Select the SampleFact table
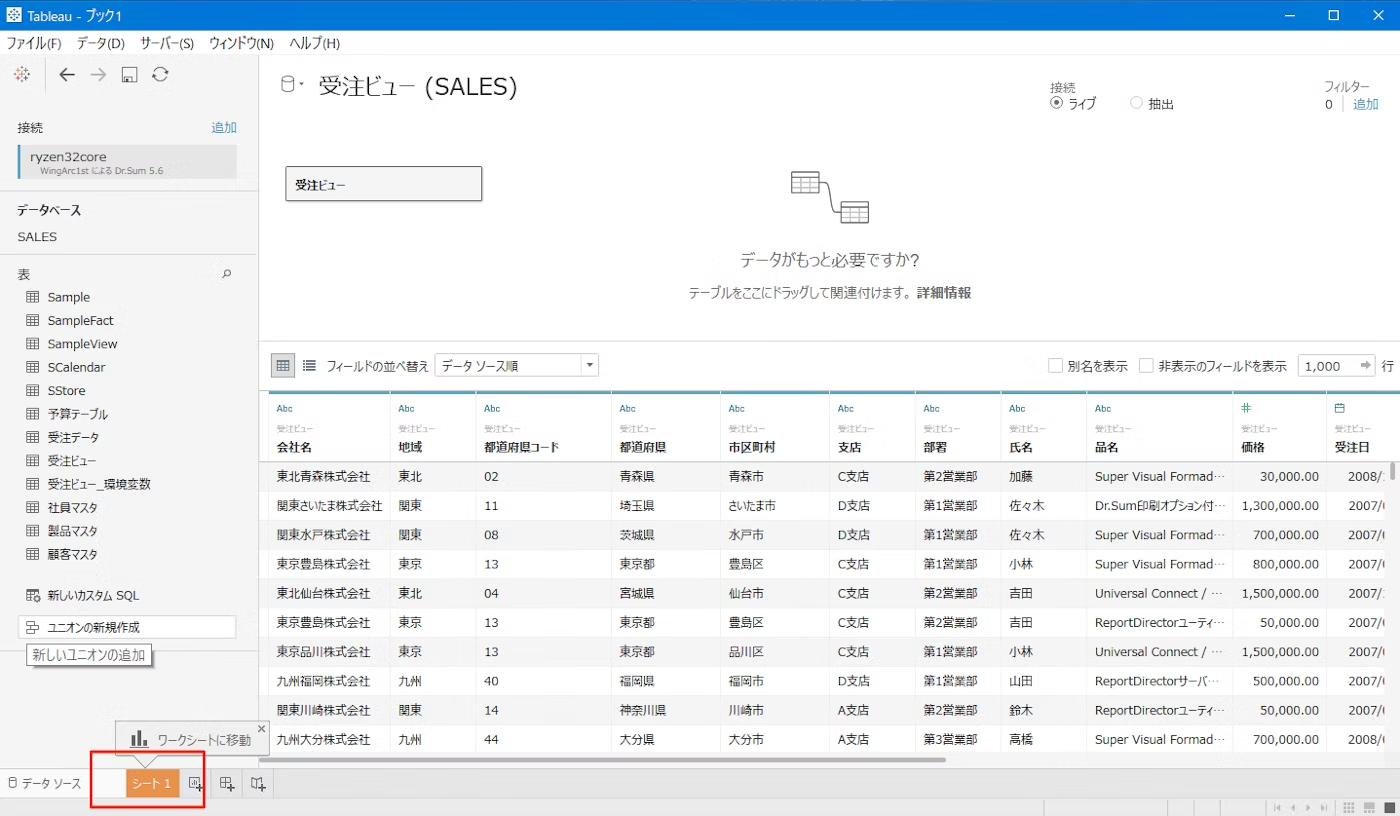The image size is (1400, 816). coord(80,320)
